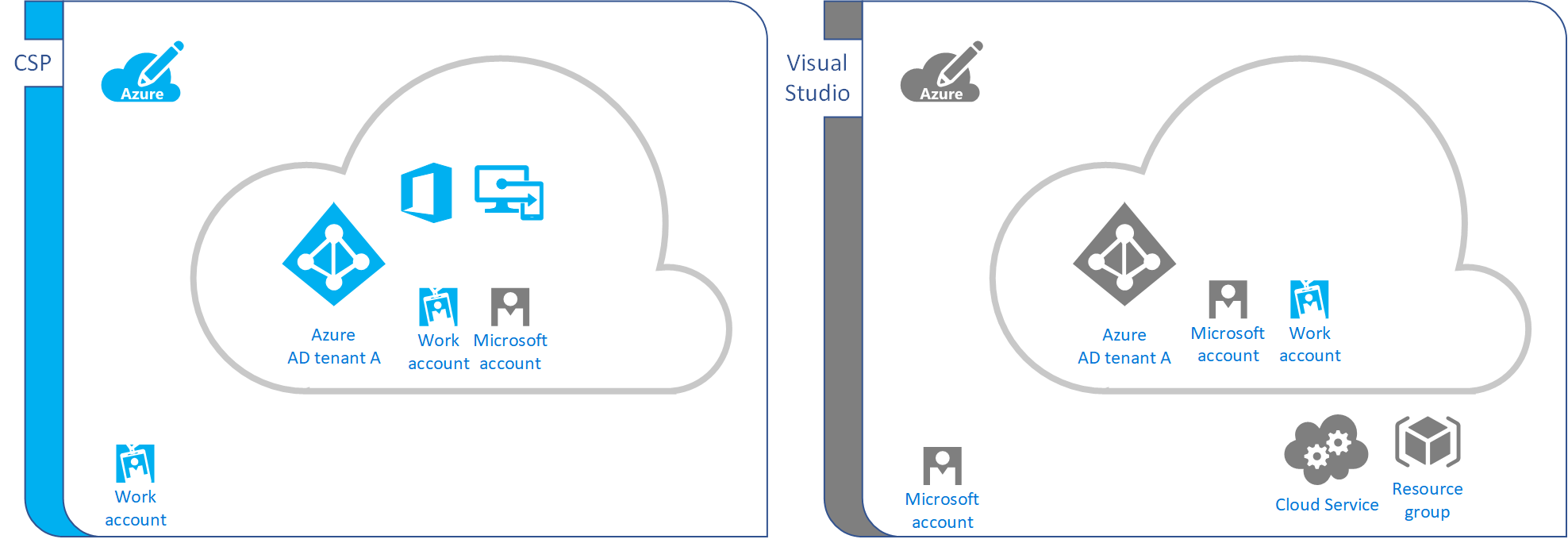Select the CSP panel label
1568x543 pixels.
click(33, 63)
